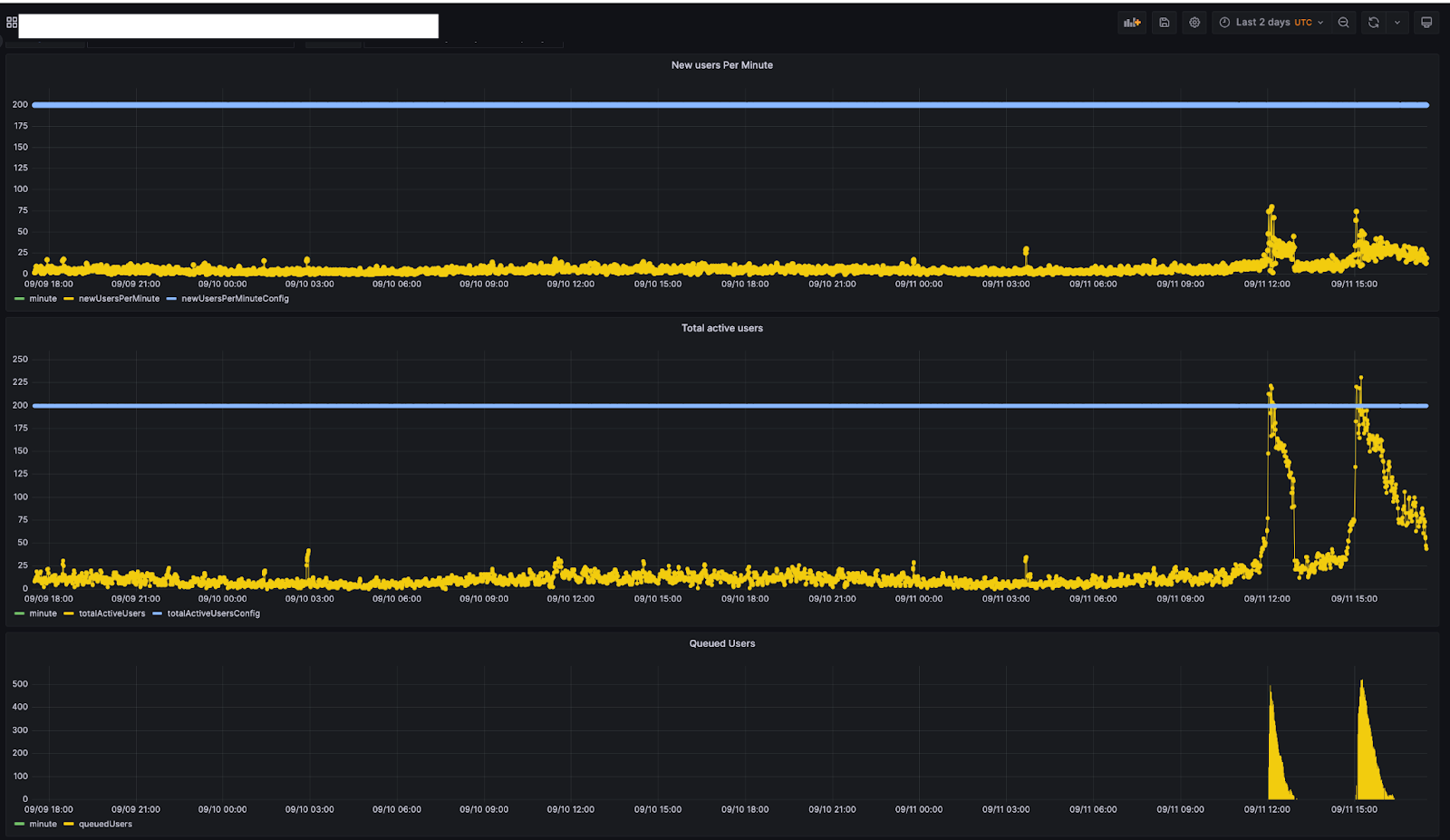Cycle view mode with the monitor icon
The width and height of the screenshot is (1450, 840).
click(1426, 23)
